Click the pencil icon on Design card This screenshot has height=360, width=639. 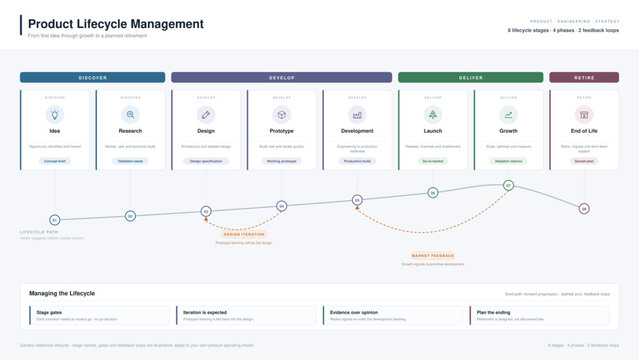(x=206, y=115)
